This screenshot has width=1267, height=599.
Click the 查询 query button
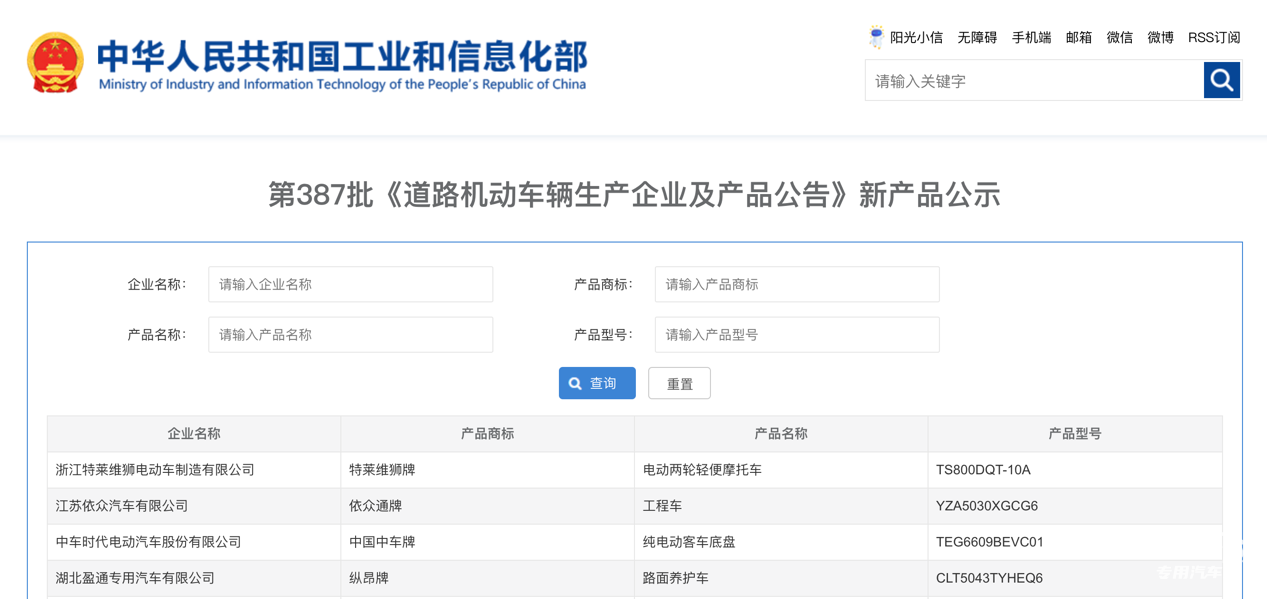click(597, 383)
